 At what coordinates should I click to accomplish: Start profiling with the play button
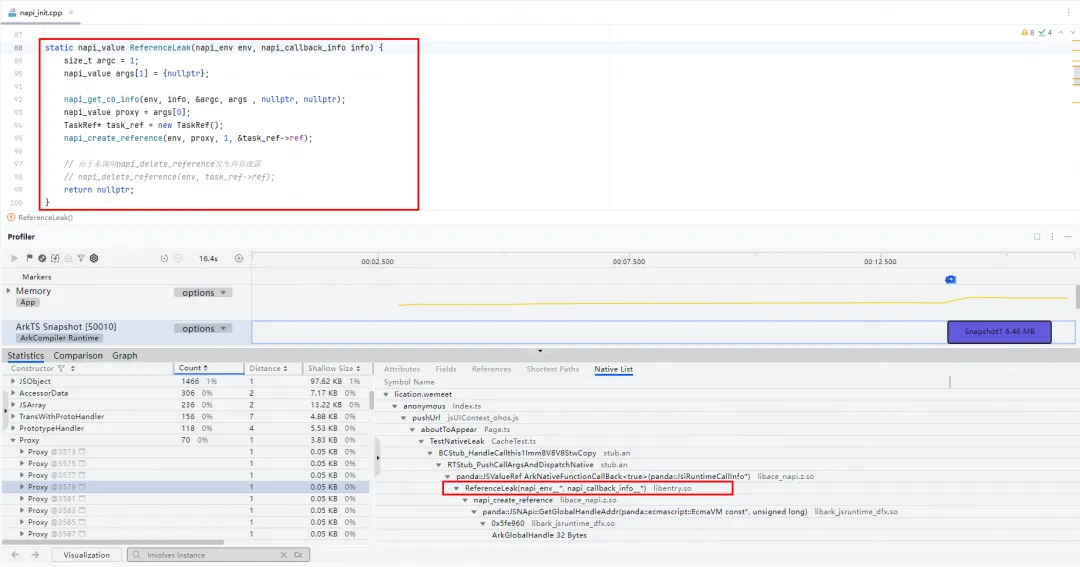click(14, 258)
